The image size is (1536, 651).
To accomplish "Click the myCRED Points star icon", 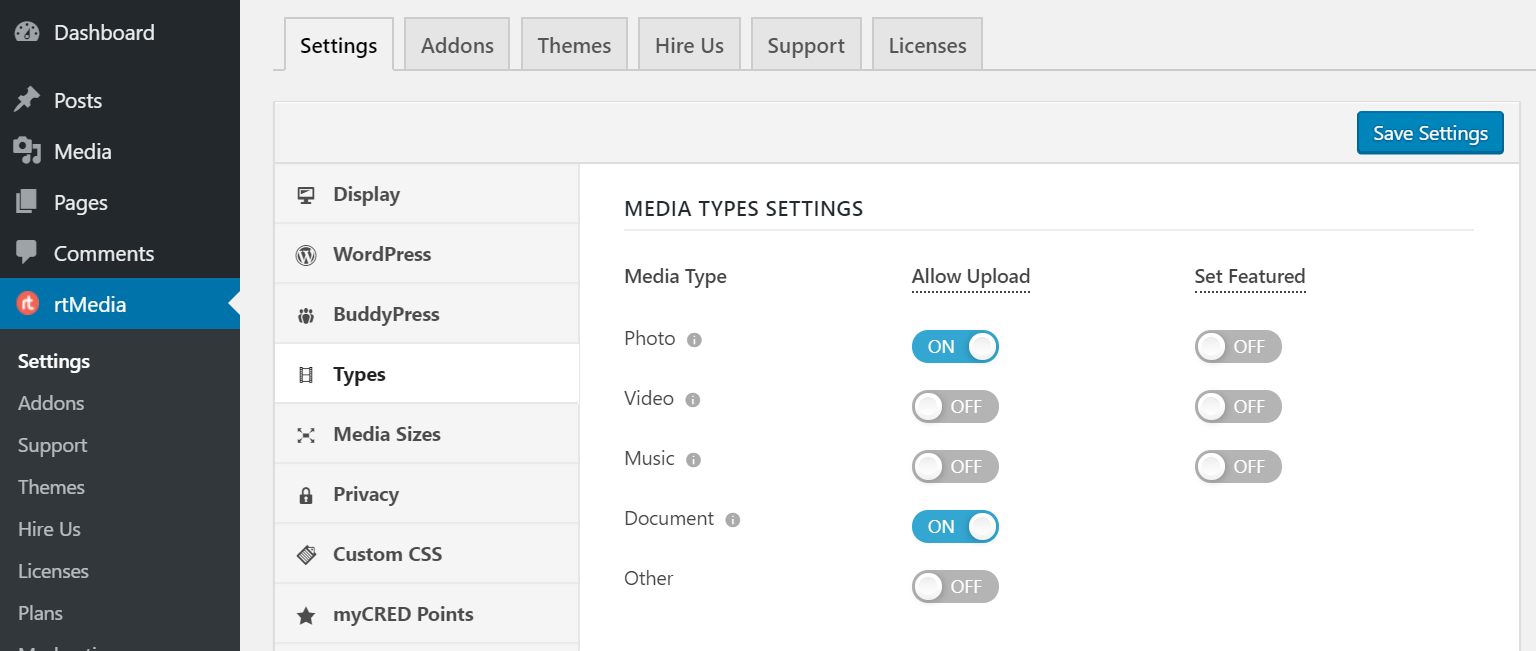I will point(307,613).
